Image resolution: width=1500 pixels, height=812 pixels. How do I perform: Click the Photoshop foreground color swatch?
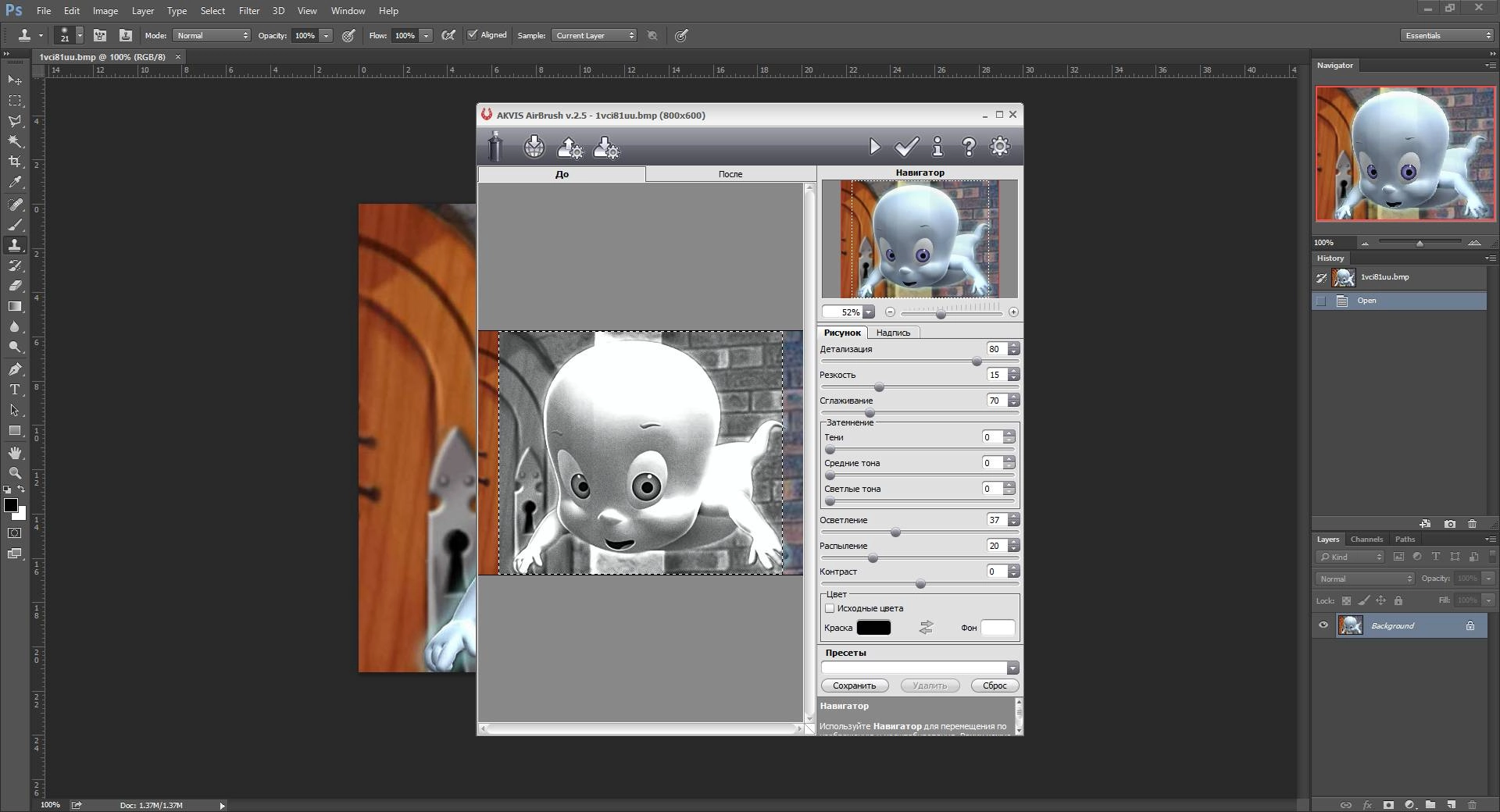click(11, 505)
